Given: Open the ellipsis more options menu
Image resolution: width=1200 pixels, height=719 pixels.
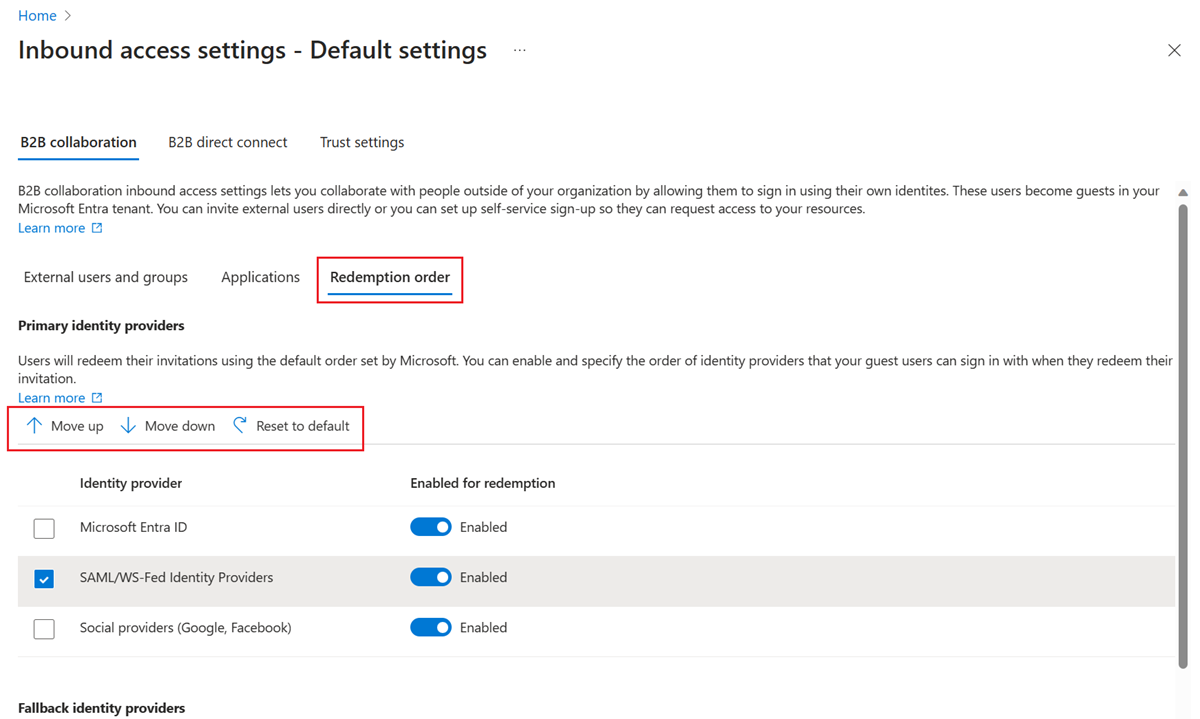Looking at the screenshot, I should pos(520,51).
